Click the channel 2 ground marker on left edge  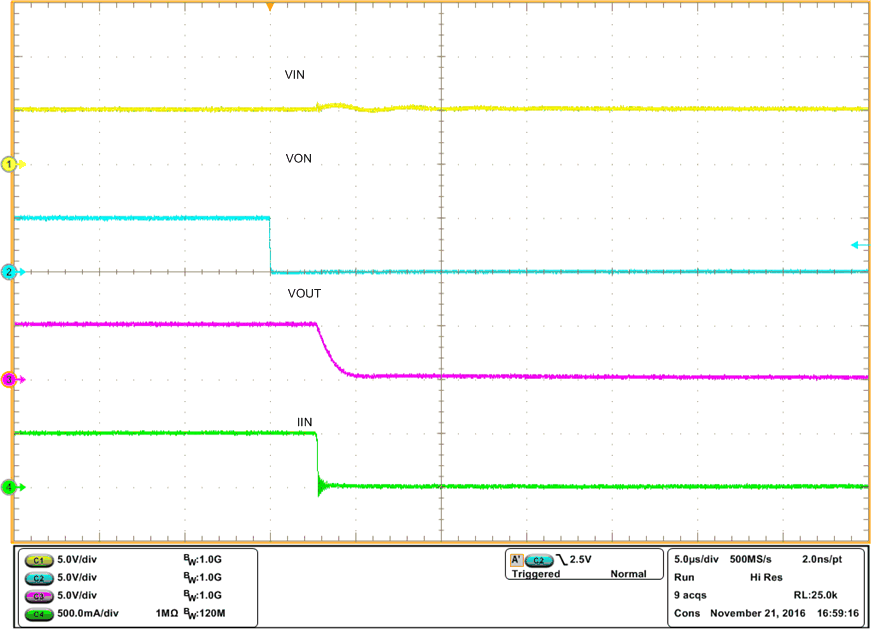(x=8, y=269)
